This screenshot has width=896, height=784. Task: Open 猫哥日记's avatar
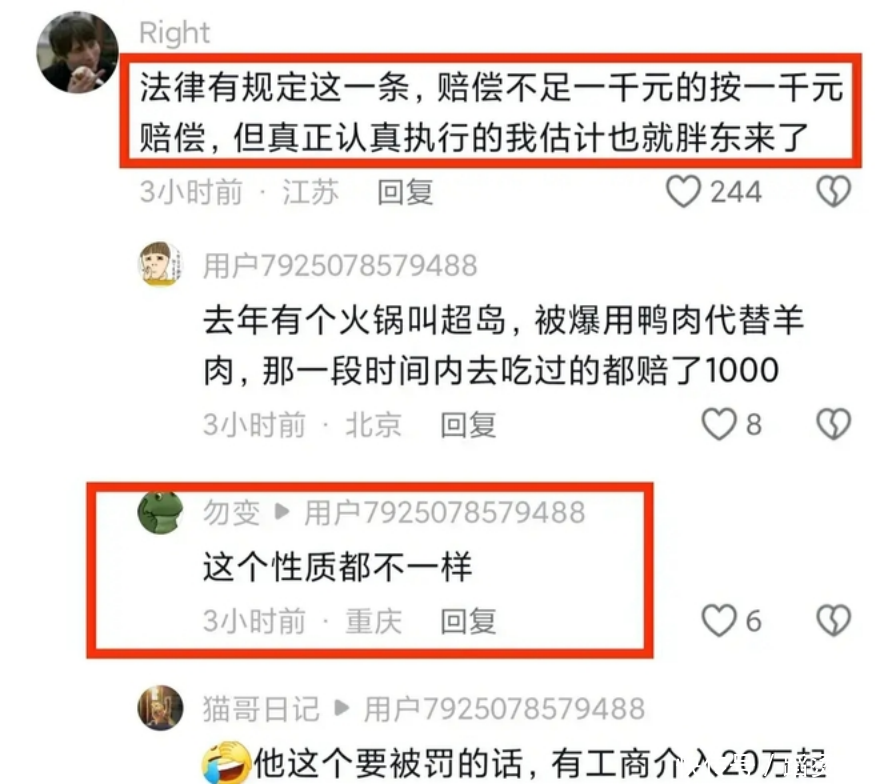point(161,708)
